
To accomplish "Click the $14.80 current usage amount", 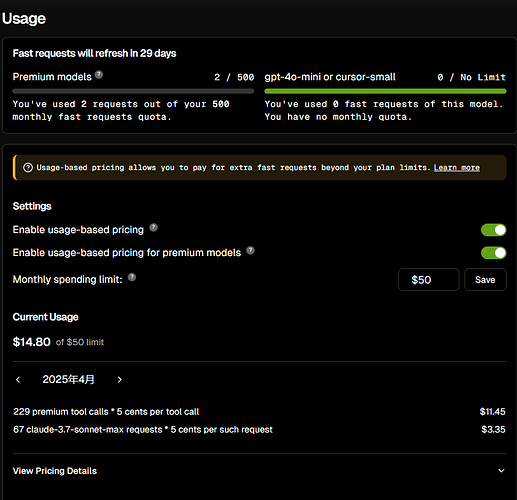I will (x=31, y=342).
